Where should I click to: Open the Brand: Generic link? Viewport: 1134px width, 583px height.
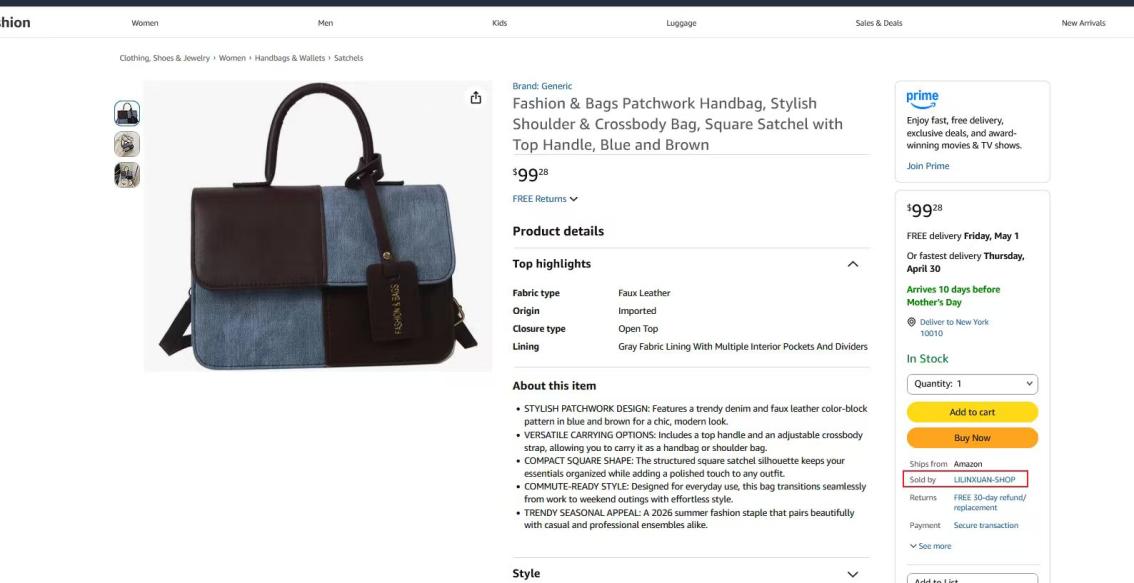[x=542, y=86]
